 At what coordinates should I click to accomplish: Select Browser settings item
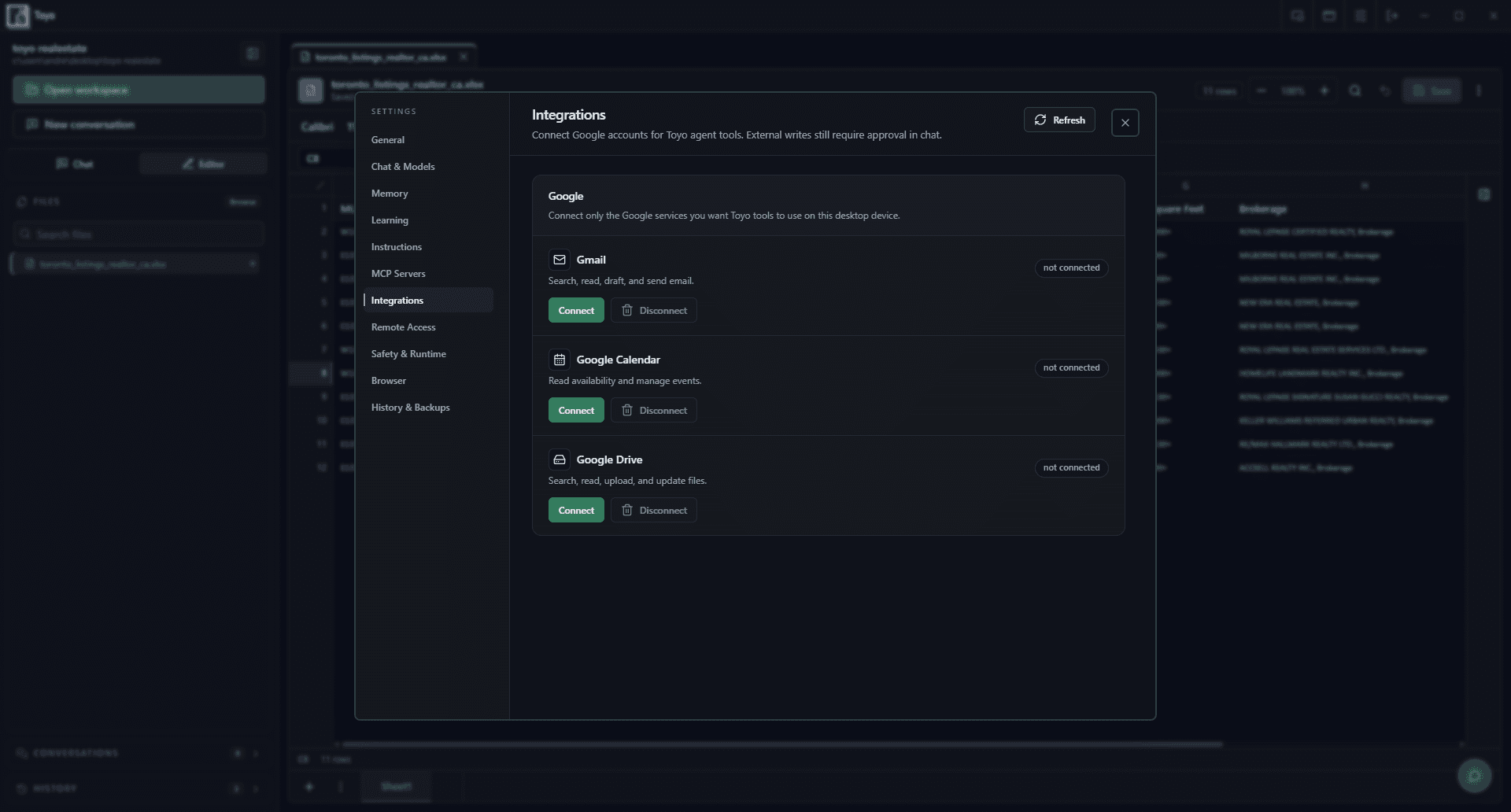click(x=428, y=381)
